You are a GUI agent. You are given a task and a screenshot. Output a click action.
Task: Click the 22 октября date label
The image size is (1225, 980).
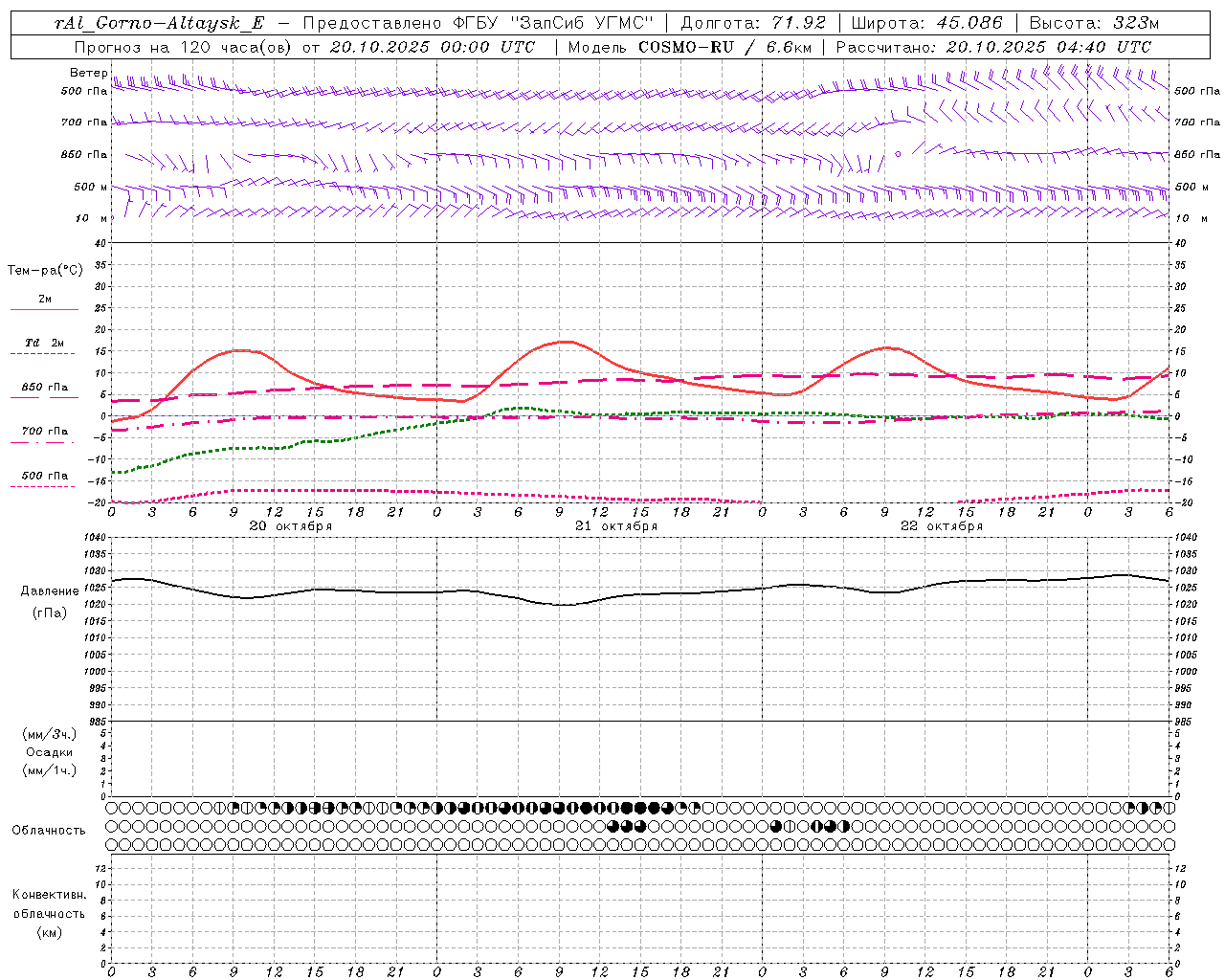(942, 526)
